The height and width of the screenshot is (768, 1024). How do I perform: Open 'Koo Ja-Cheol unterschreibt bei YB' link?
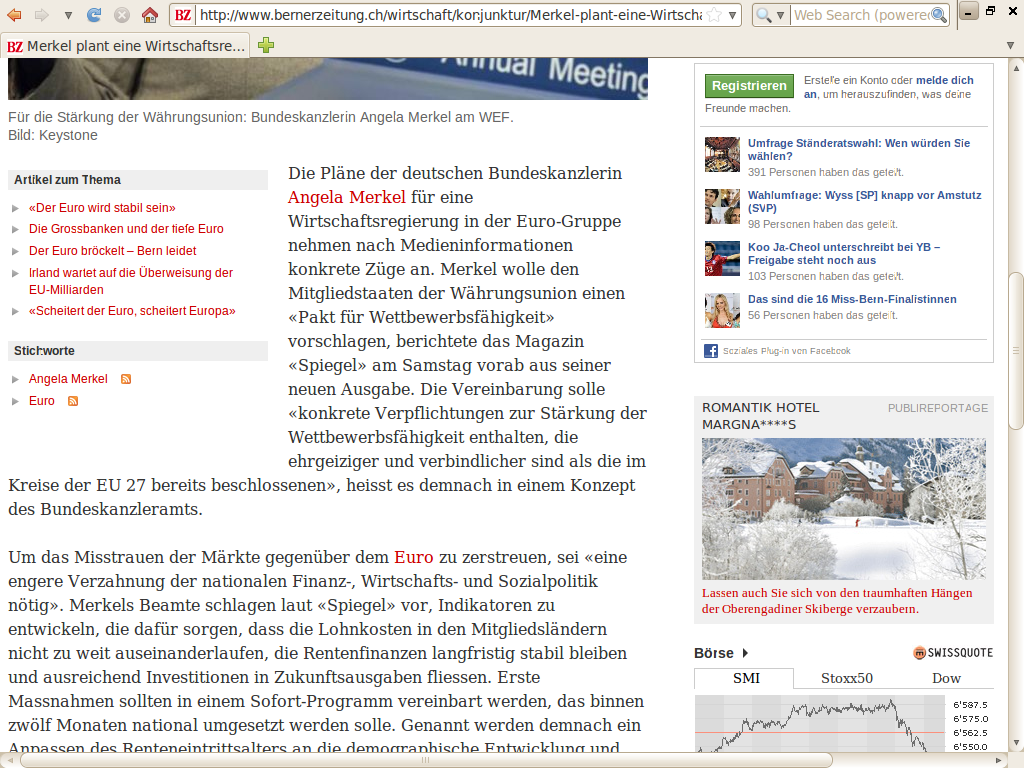[844, 253]
